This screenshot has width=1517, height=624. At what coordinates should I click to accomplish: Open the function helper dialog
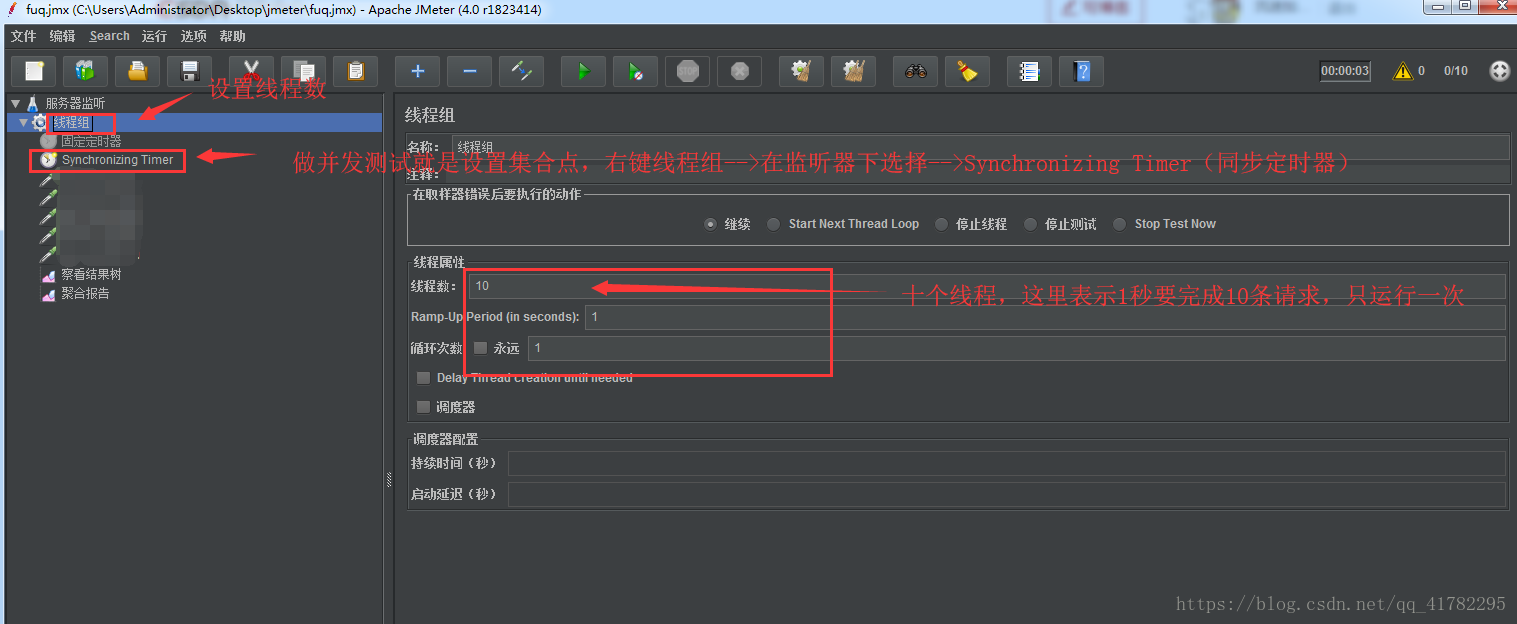tap(1029, 71)
